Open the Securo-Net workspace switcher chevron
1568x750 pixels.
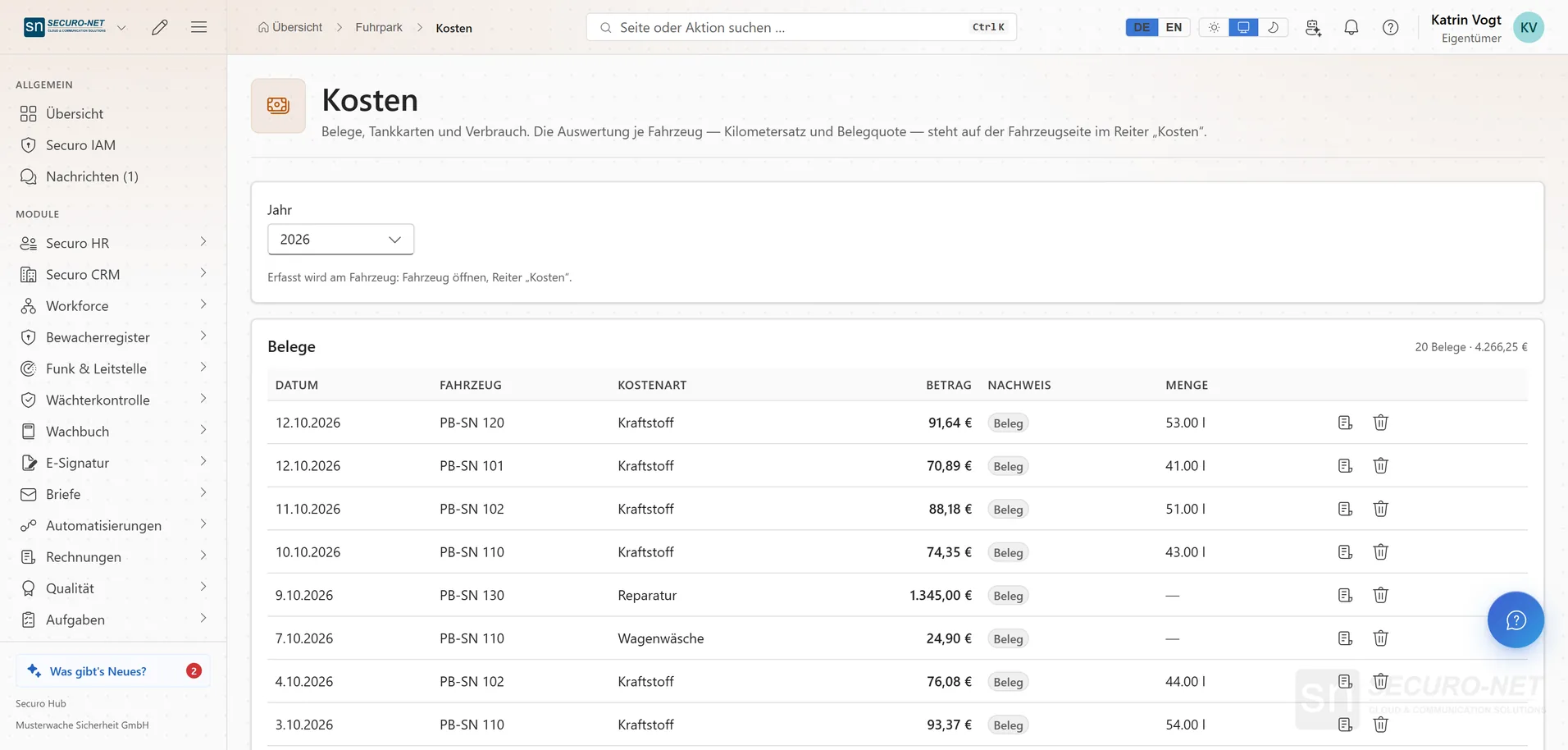(x=121, y=27)
